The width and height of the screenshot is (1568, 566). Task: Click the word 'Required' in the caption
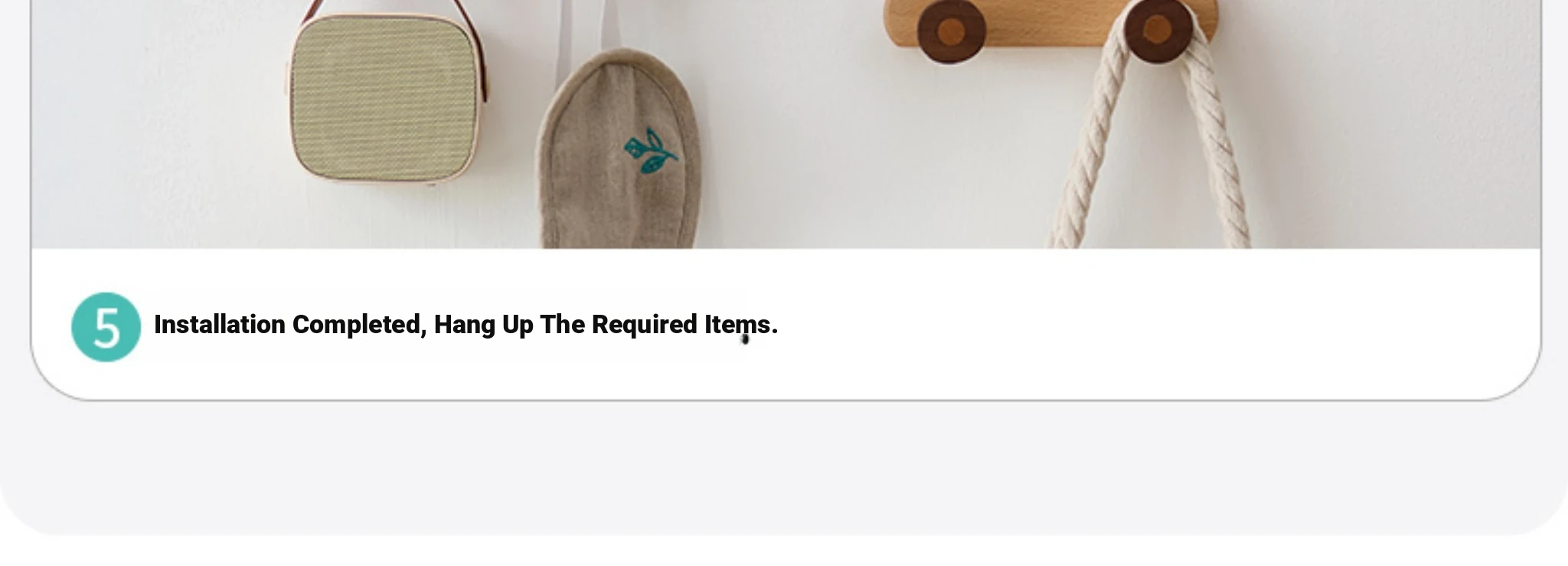(x=645, y=326)
